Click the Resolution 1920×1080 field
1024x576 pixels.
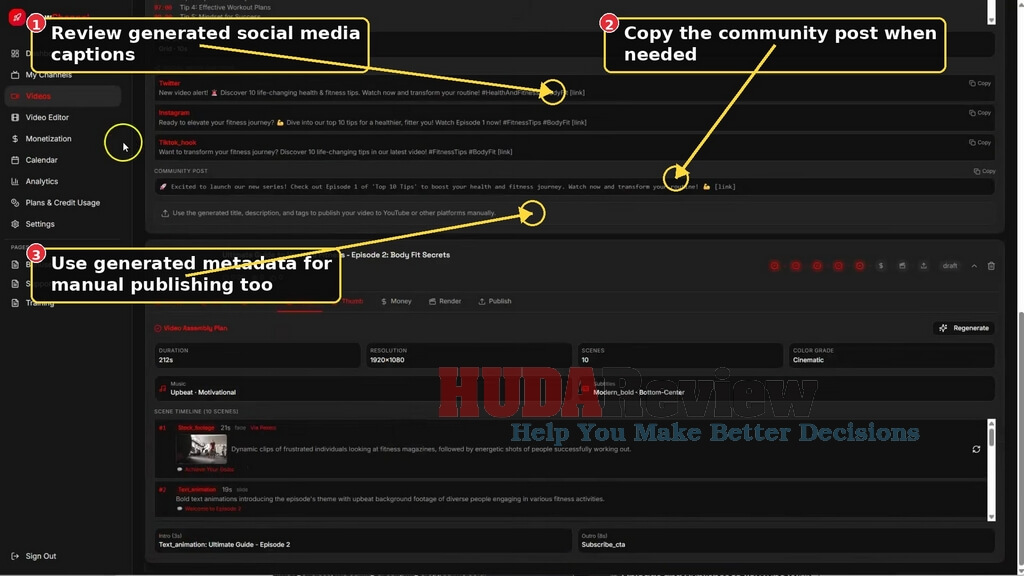(x=468, y=355)
